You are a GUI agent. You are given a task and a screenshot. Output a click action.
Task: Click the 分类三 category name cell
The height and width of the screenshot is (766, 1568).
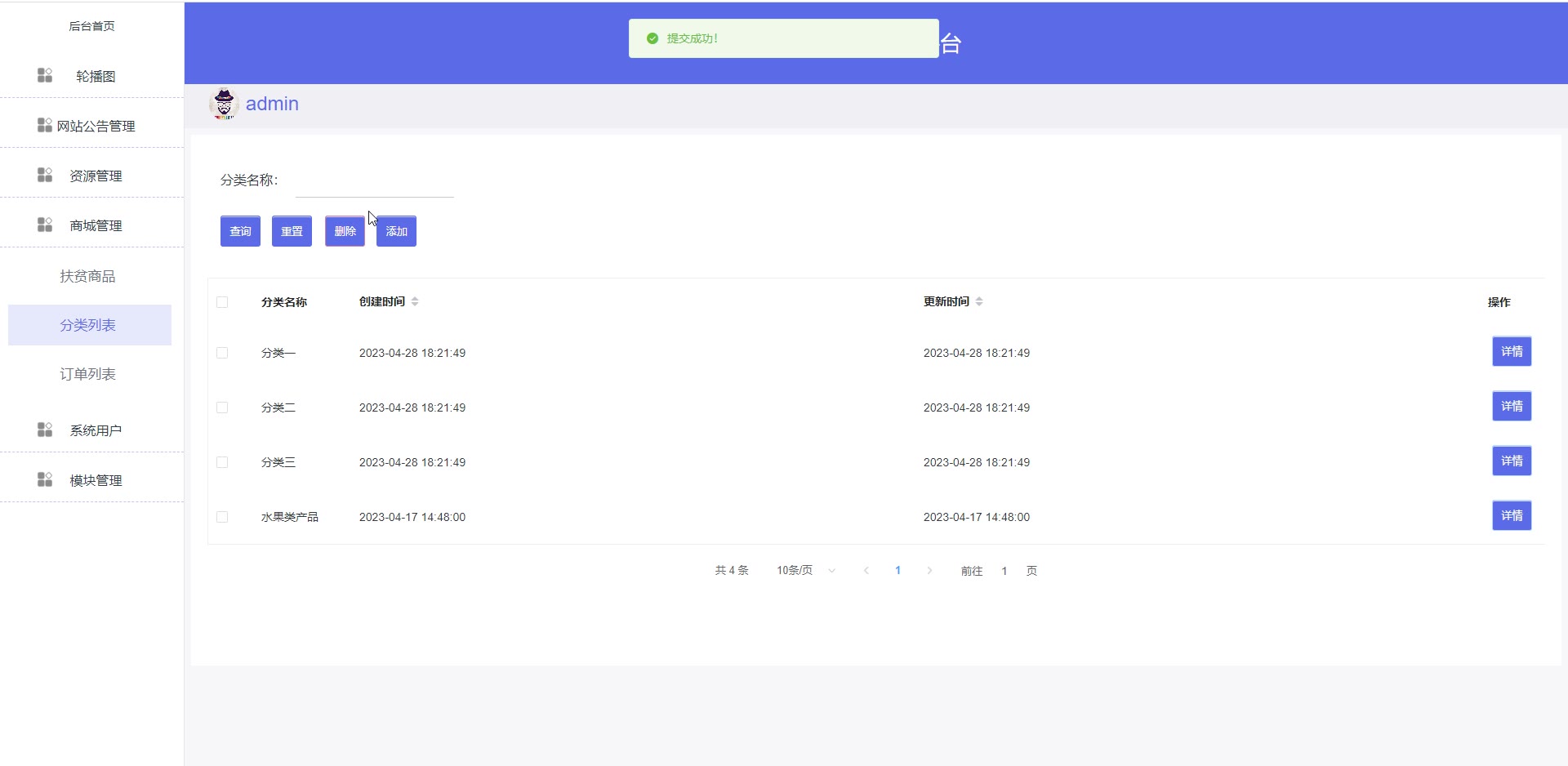pyautogui.click(x=278, y=462)
